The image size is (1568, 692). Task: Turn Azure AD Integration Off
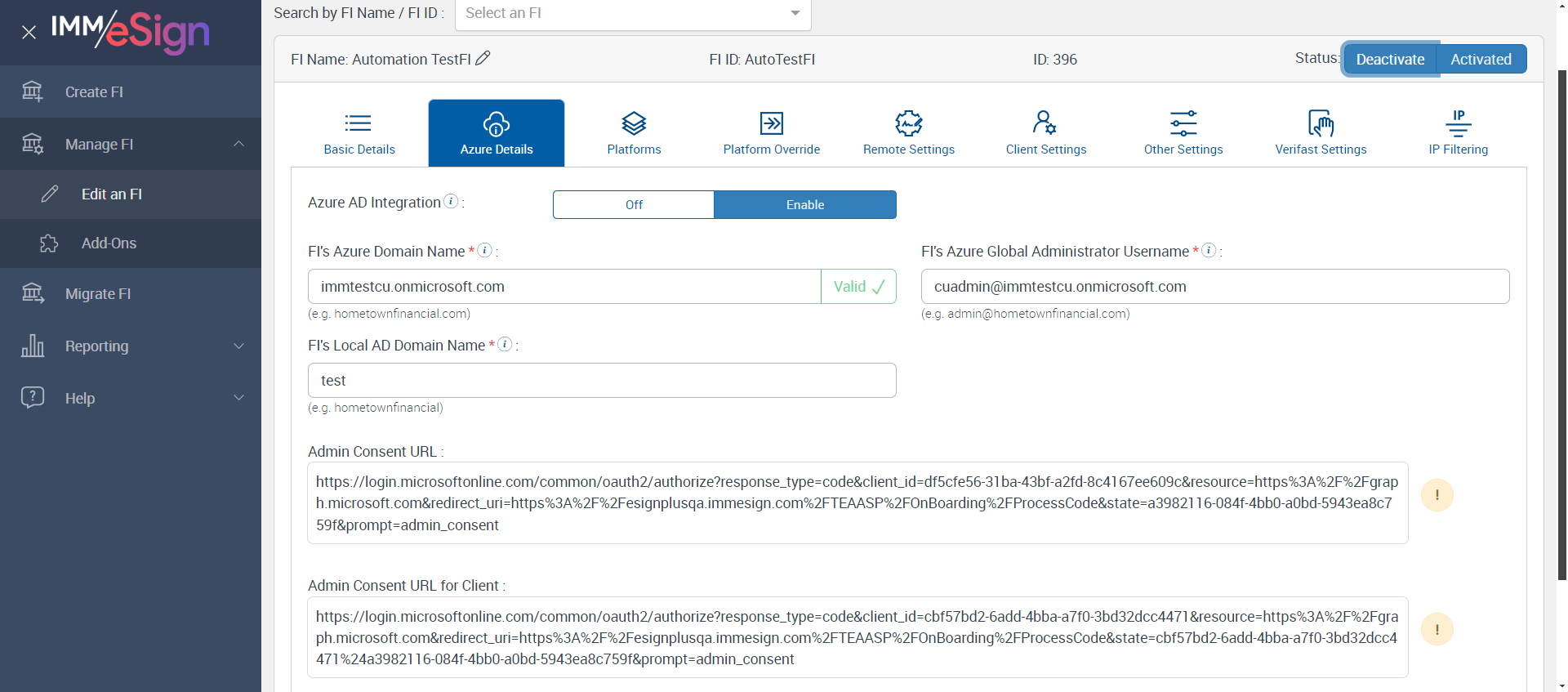point(634,205)
